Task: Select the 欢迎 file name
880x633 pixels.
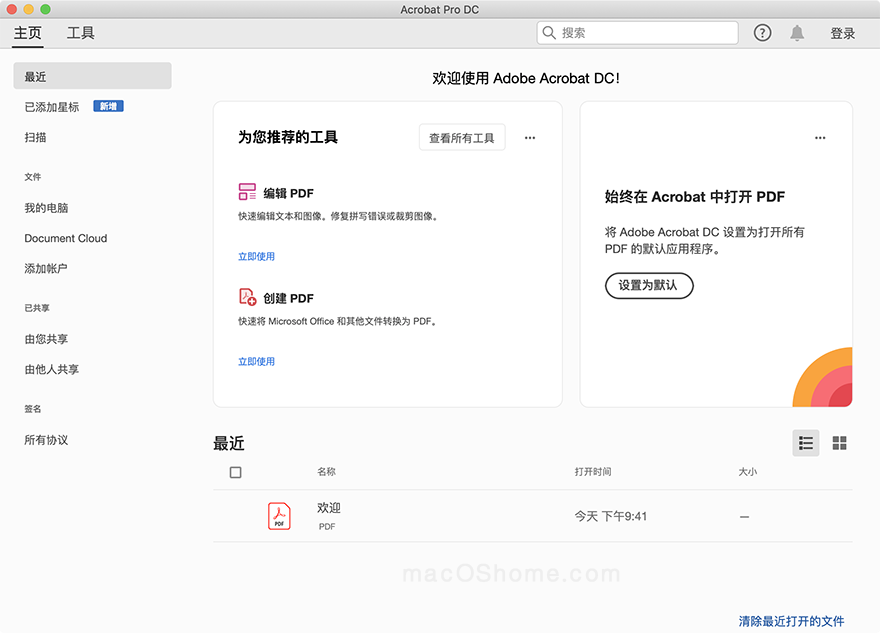Action: (x=329, y=508)
